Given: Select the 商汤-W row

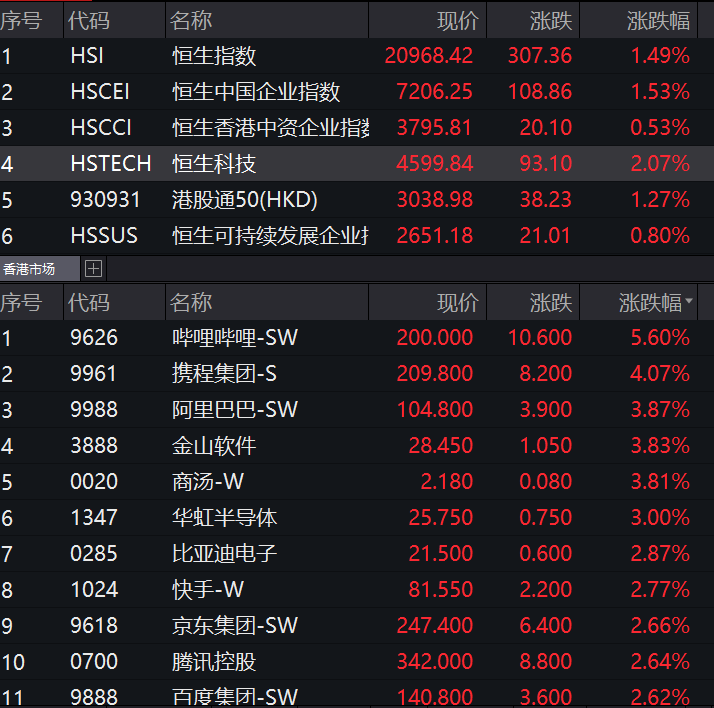Looking at the screenshot, I should pos(208,482).
